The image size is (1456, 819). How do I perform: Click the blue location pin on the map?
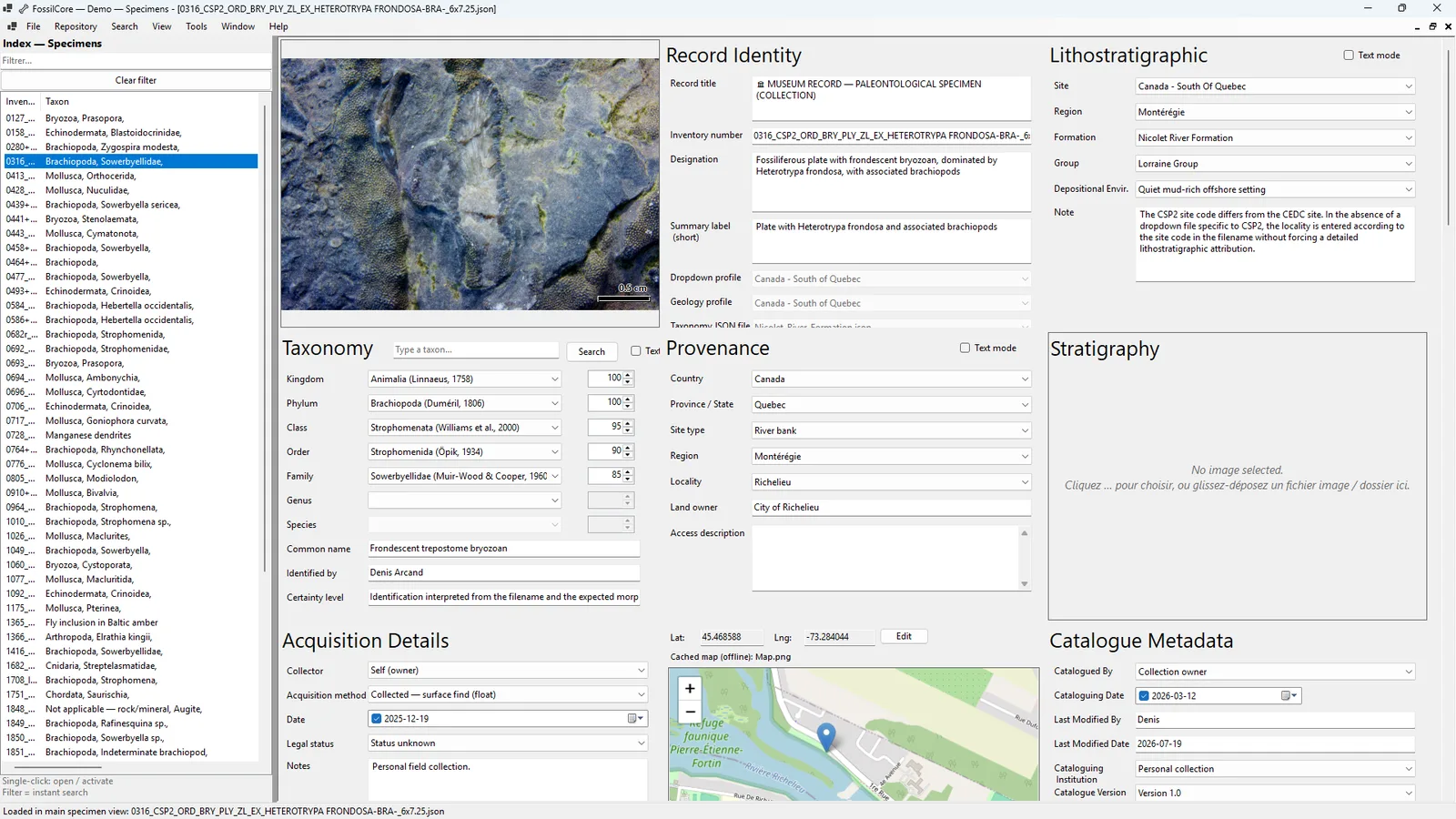pos(826,736)
